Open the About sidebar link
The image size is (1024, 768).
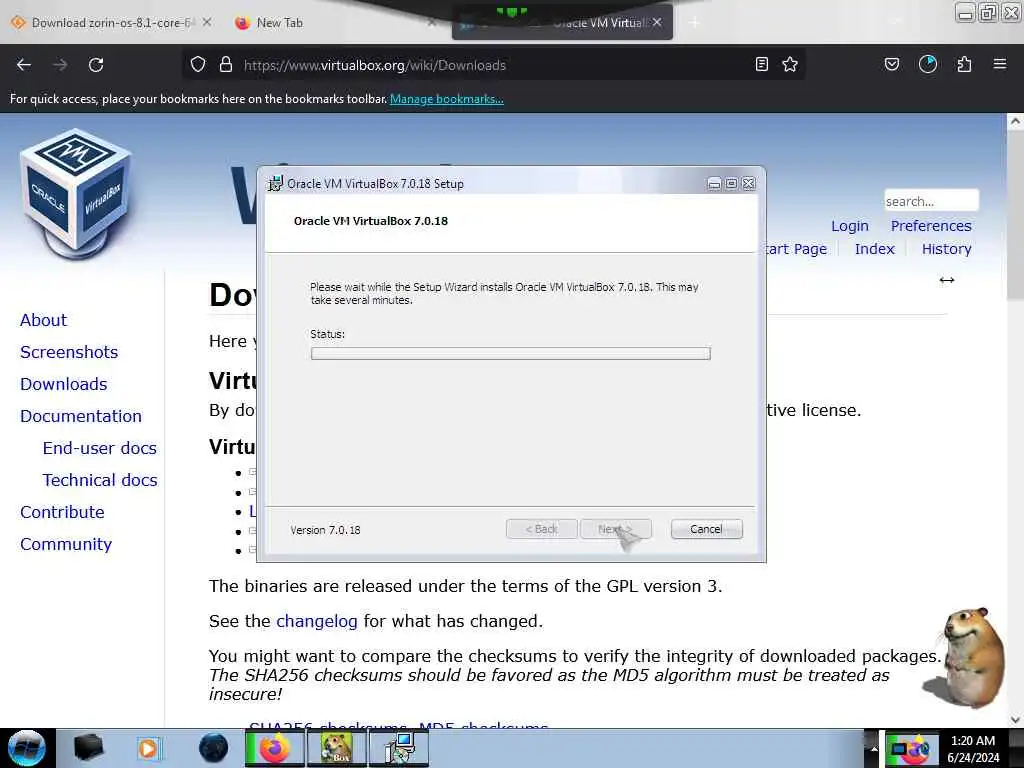point(43,320)
